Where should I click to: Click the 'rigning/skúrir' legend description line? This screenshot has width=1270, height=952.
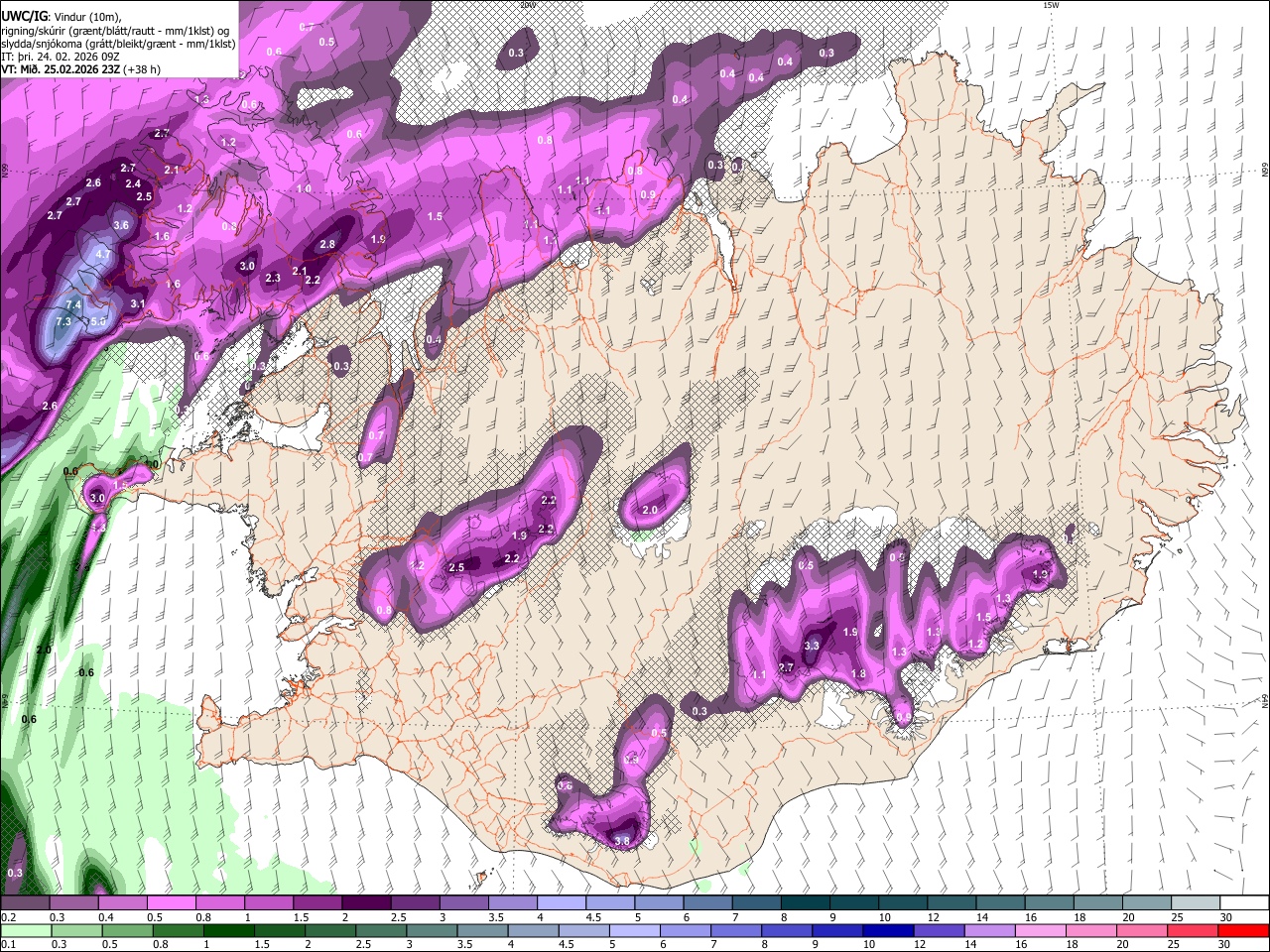point(116,31)
